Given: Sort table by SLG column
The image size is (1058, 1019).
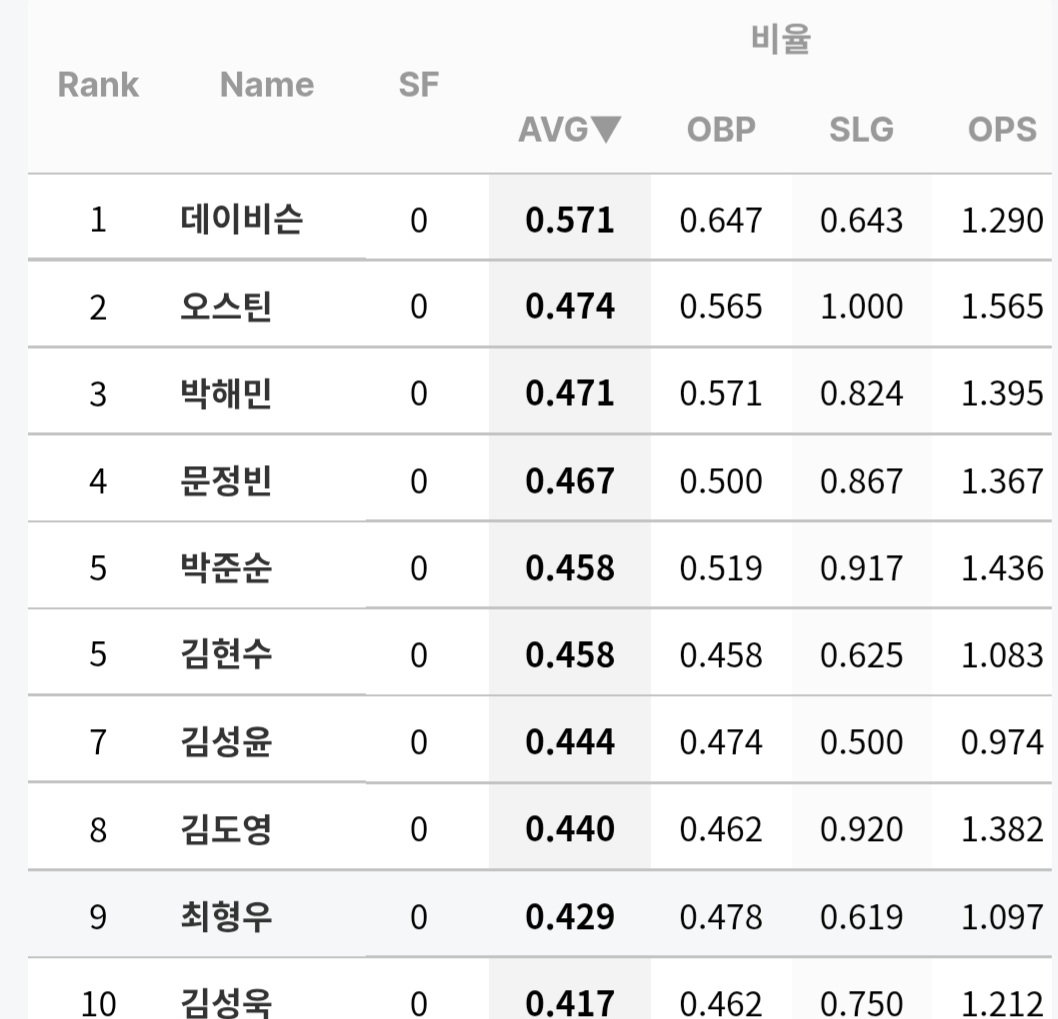Looking at the screenshot, I should 861,130.
